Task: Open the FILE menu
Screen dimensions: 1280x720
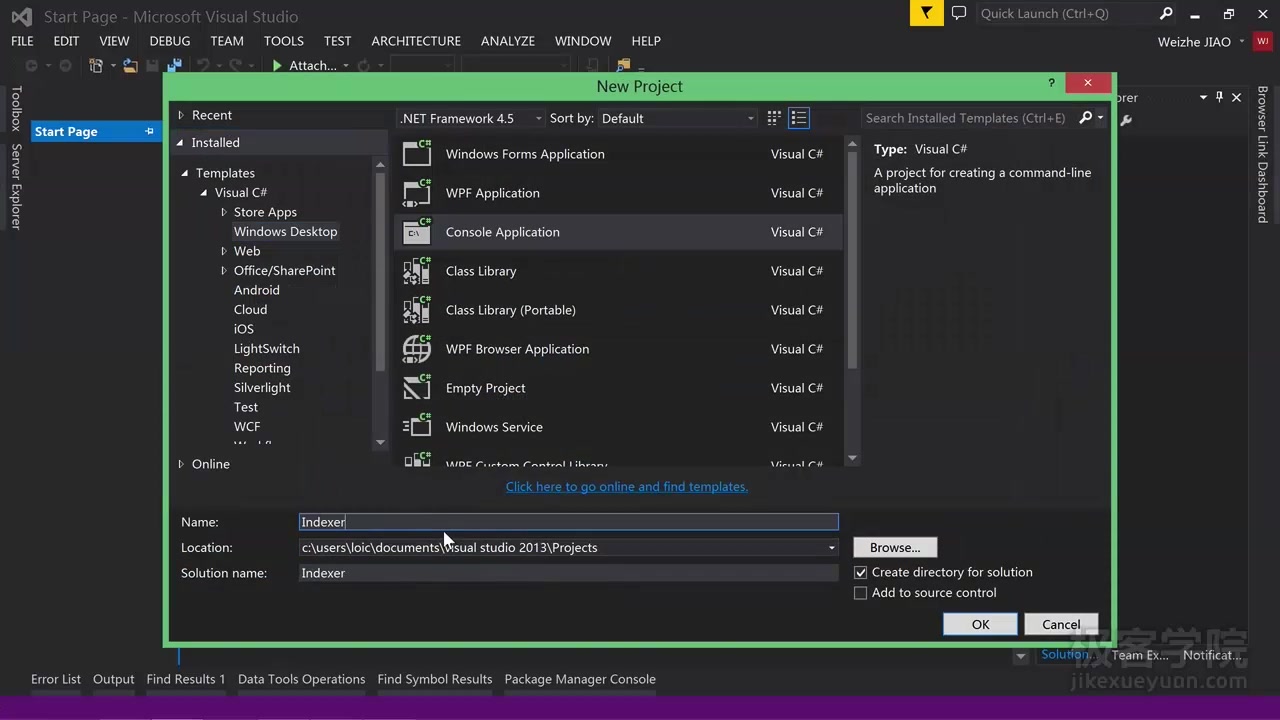Action: (x=22, y=41)
